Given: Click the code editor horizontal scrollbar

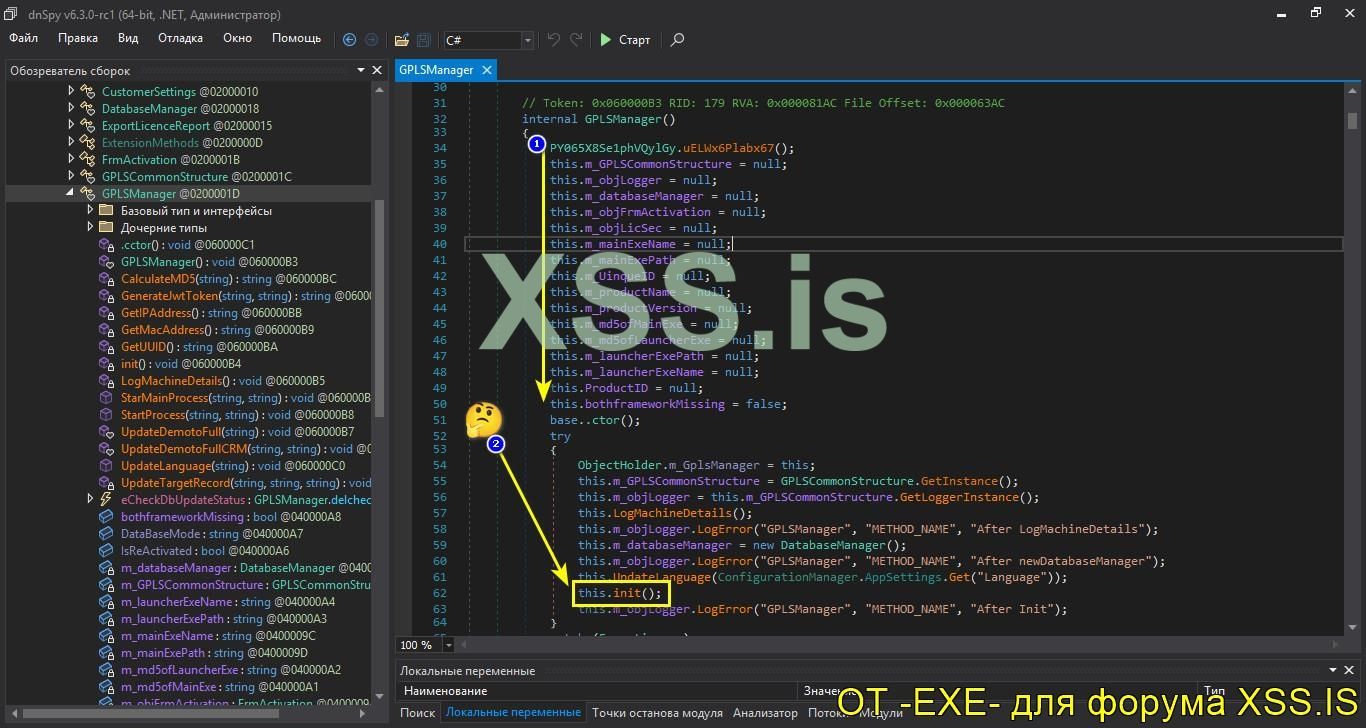Looking at the screenshot, I should pos(898,645).
